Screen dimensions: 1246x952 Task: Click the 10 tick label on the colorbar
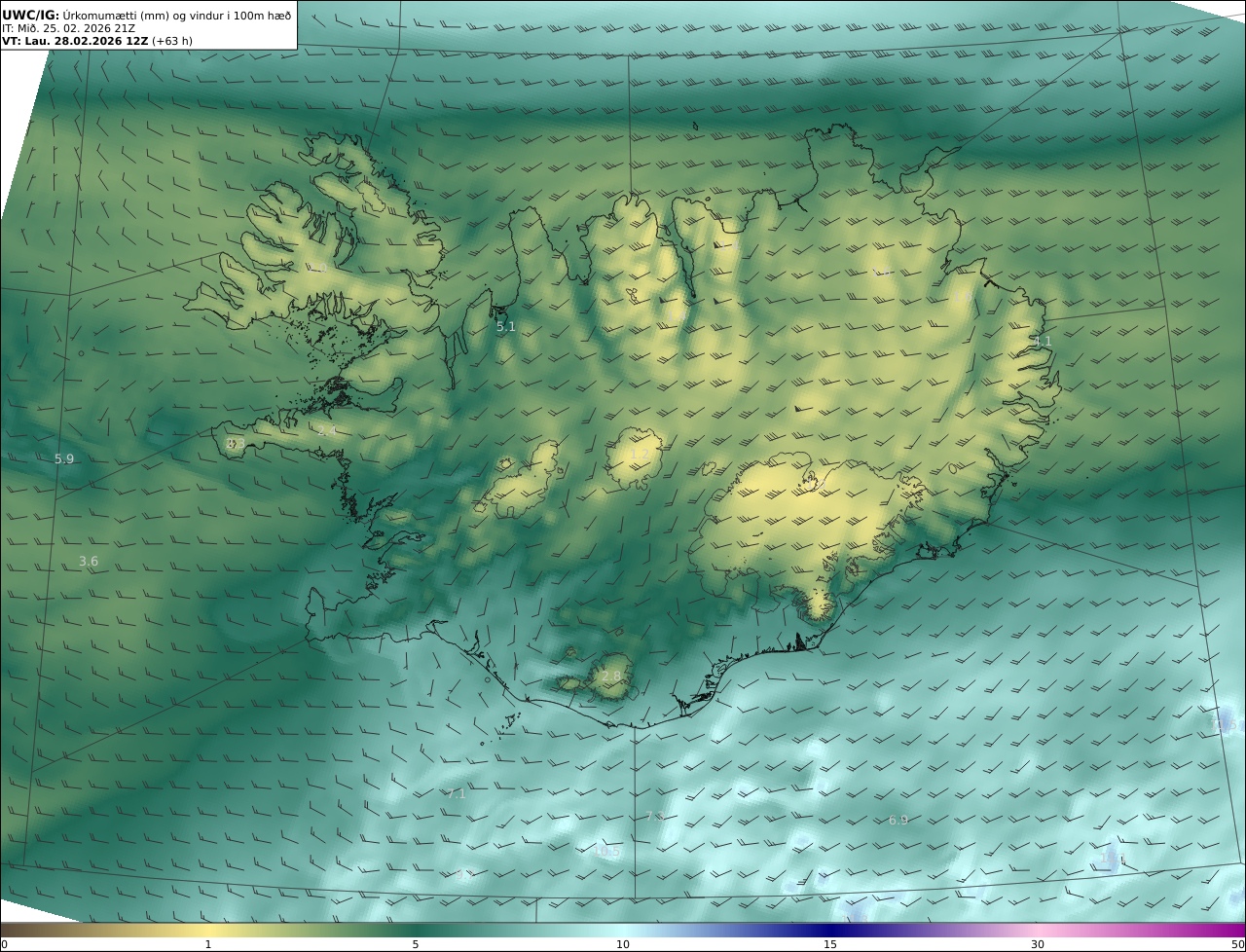tap(623, 944)
